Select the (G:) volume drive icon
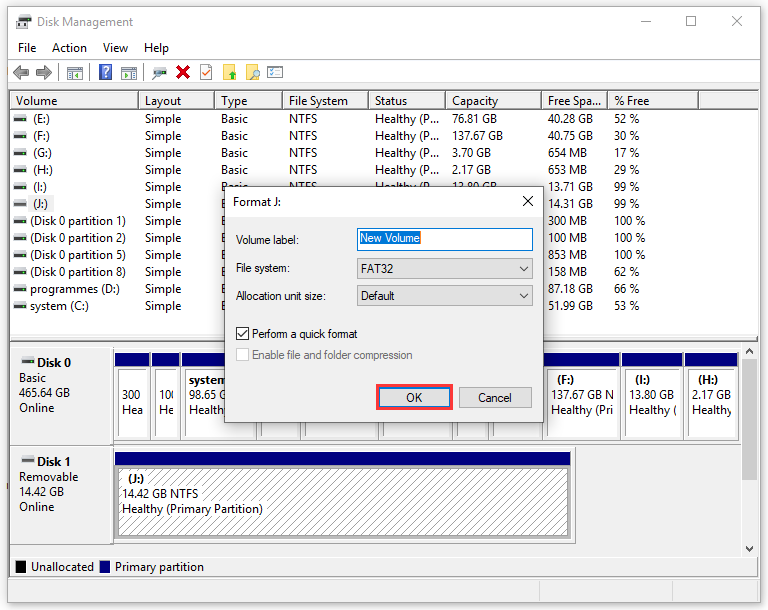 (x=20, y=153)
